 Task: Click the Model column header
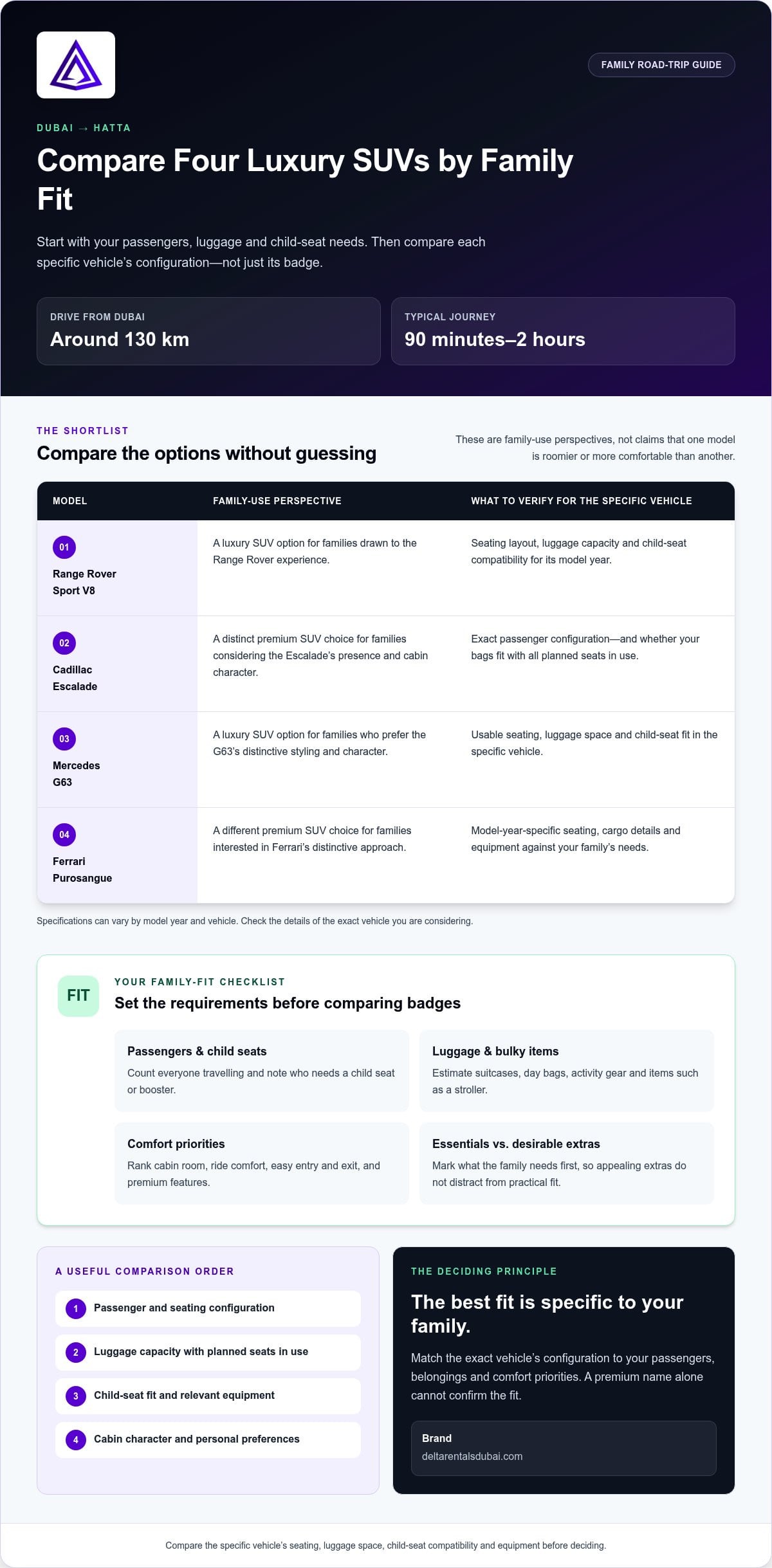tap(70, 501)
